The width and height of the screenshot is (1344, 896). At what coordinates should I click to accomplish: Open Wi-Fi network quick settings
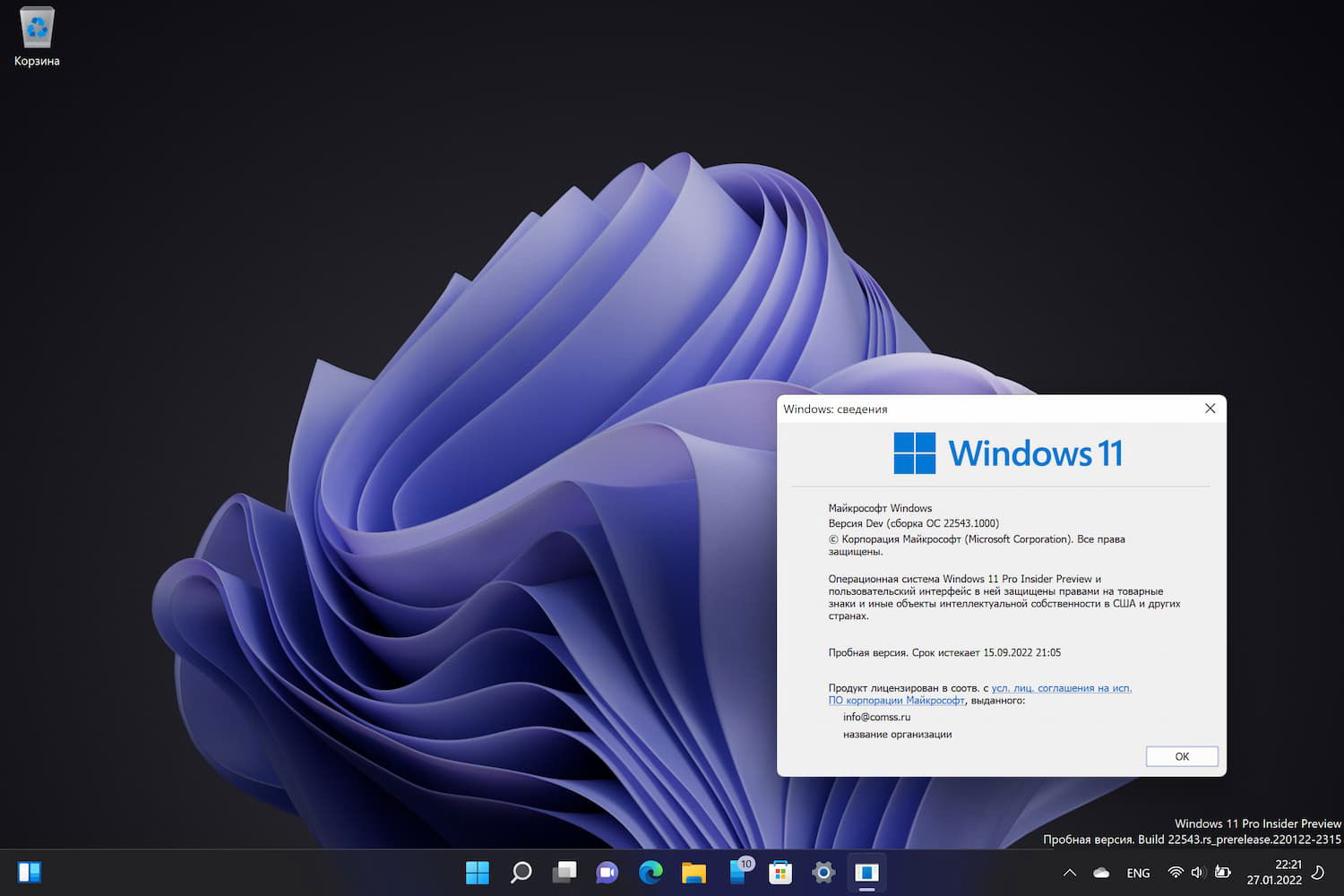(x=1175, y=872)
